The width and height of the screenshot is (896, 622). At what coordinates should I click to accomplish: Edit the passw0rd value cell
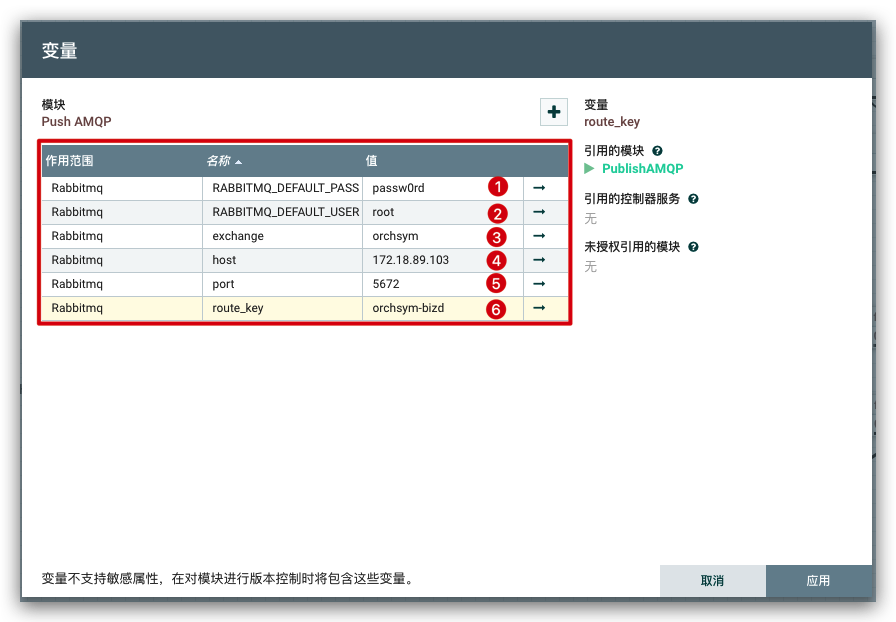(420, 188)
